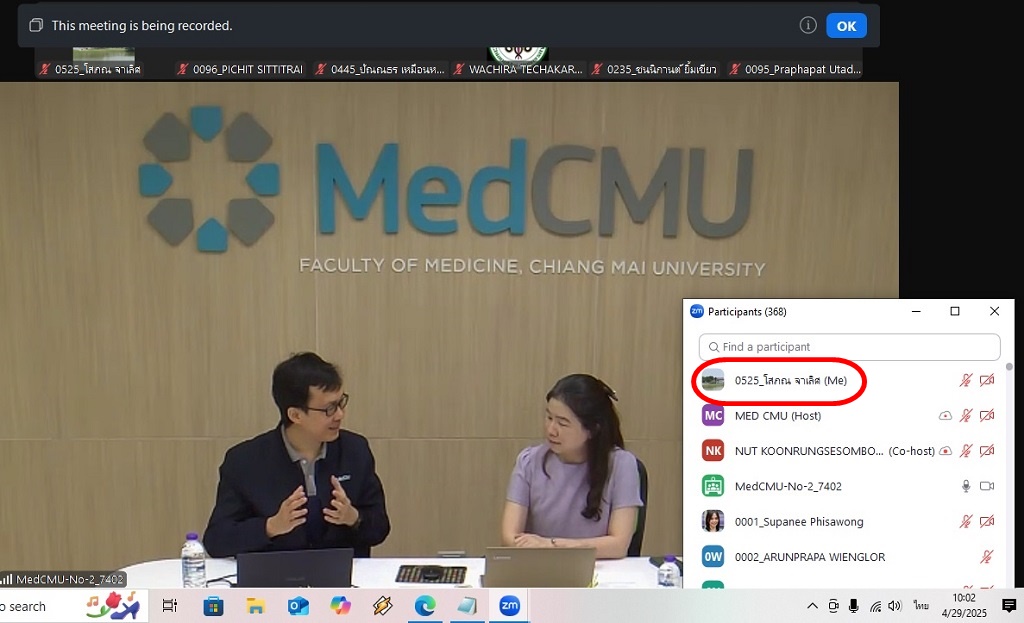Screen dimensions: 1024x623
Task: Open Copilot from the taskbar
Action: tap(340, 606)
